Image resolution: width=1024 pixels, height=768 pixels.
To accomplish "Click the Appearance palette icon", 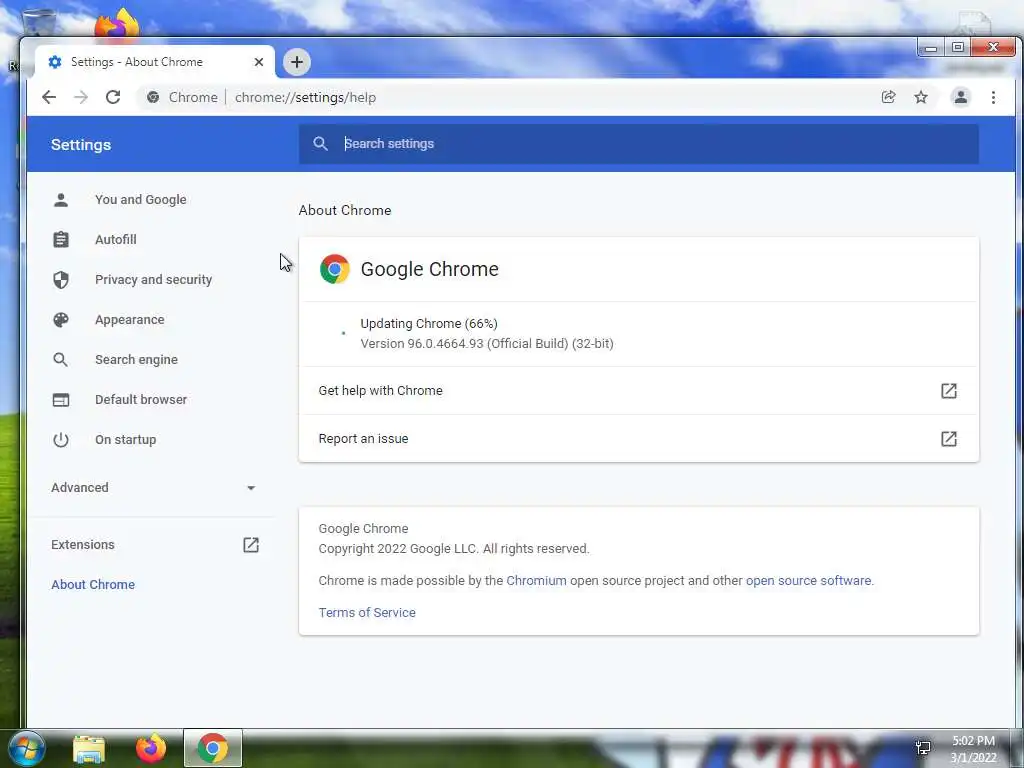I will (x=61, y=319).
